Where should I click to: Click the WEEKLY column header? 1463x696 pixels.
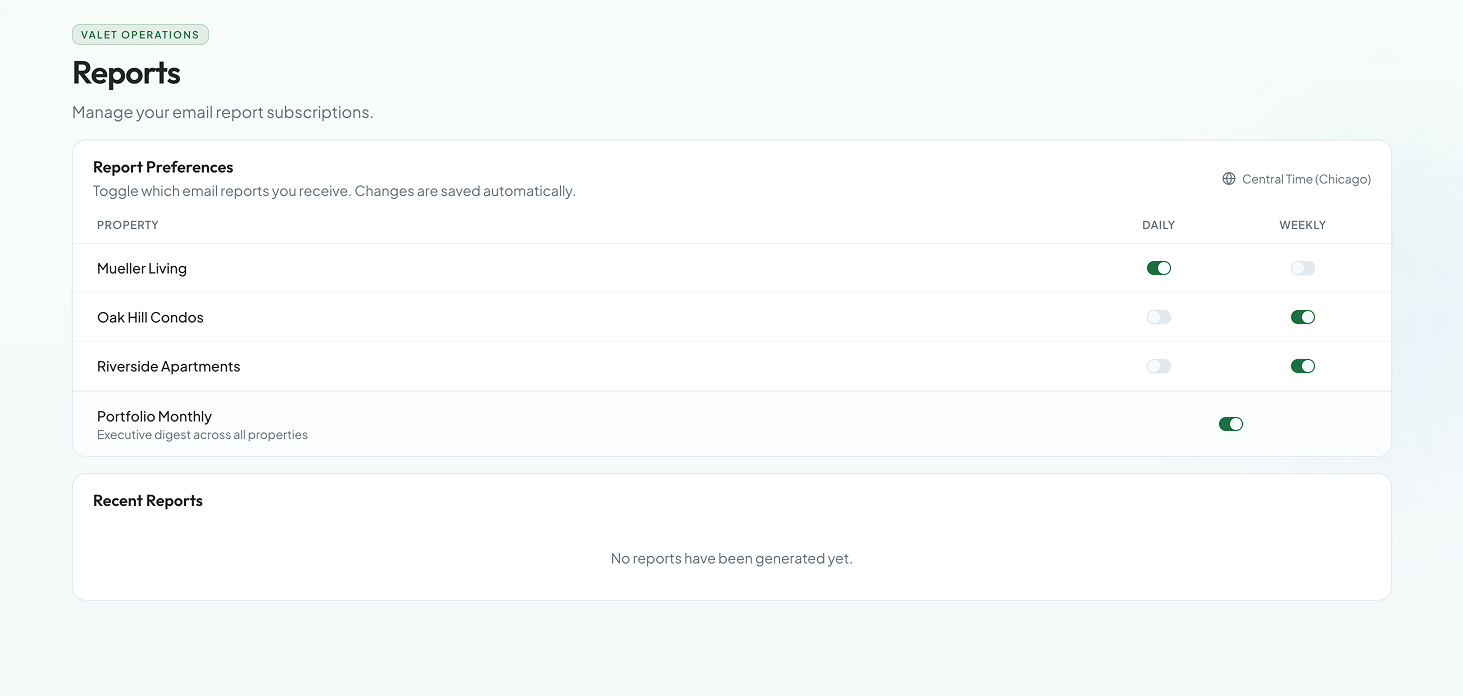(1302, 225)
